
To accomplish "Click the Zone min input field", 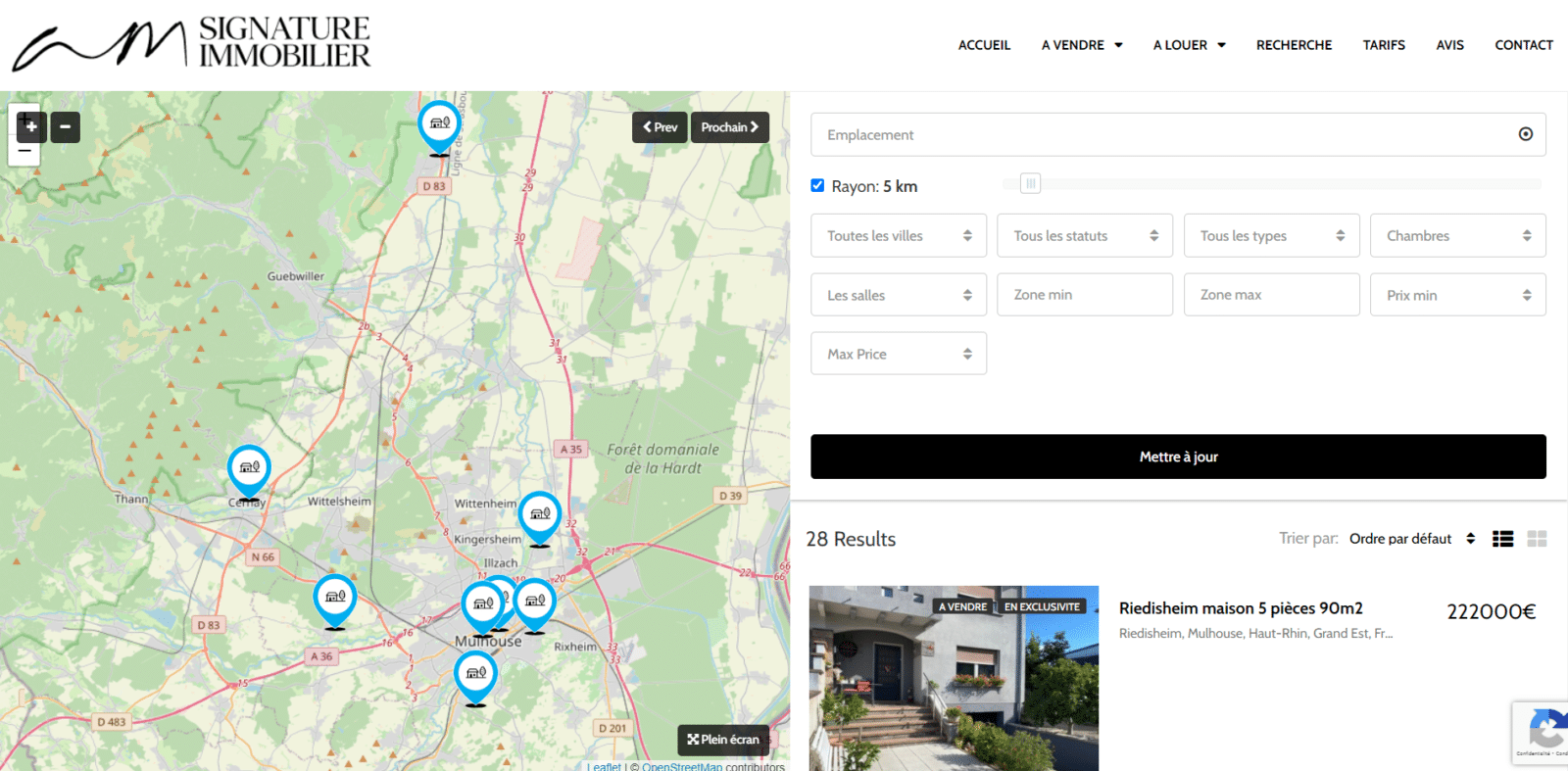I will (1084, 295).
